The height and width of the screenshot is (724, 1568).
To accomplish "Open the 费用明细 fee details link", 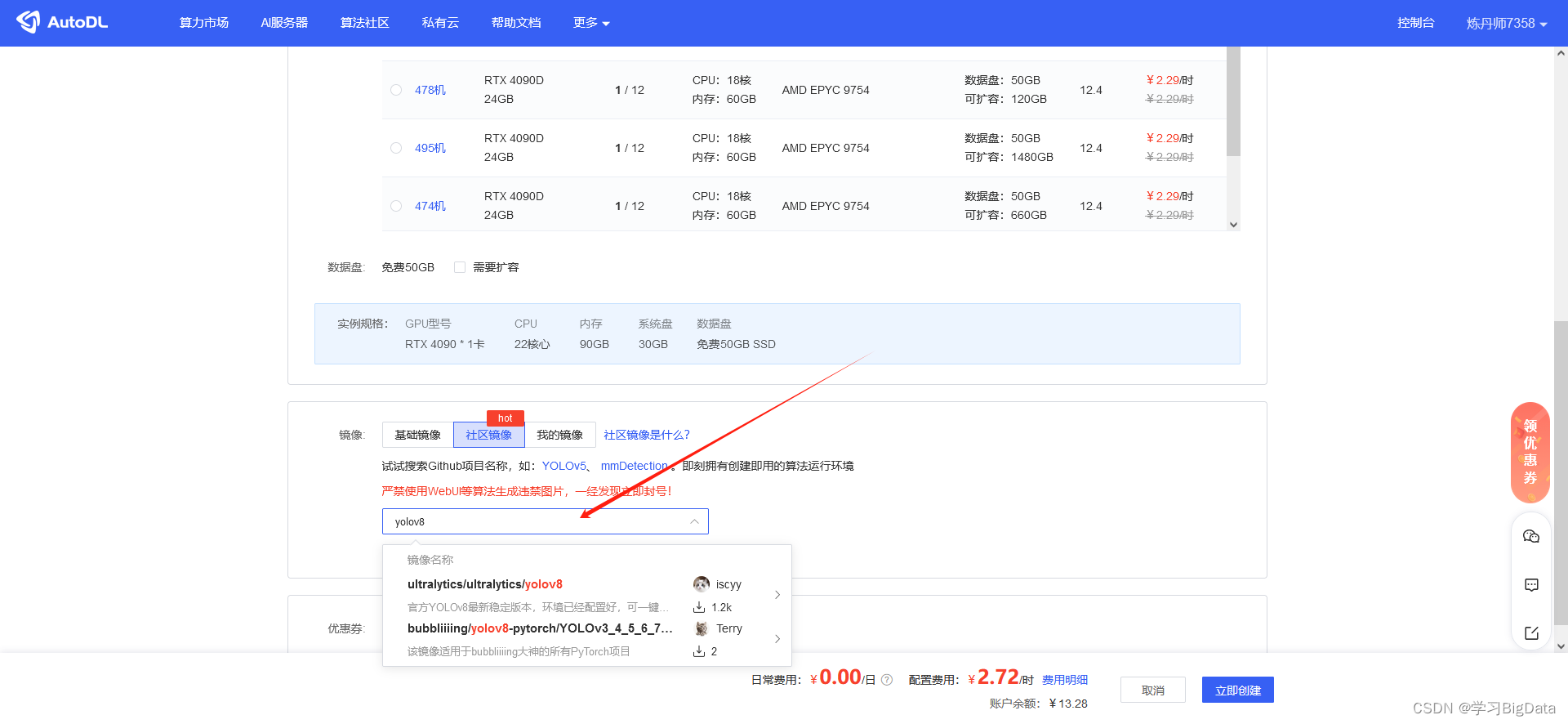I will (1065, 680).
